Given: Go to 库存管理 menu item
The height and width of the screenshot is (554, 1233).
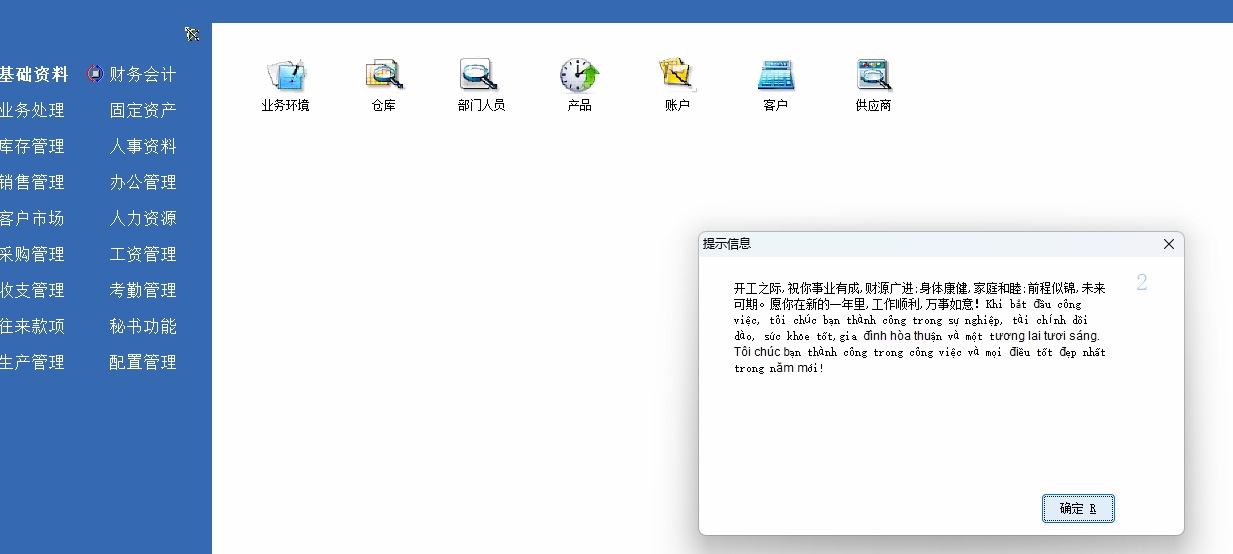Looking at the screenshot, I should pyautogui.click(x=32, y=146).
